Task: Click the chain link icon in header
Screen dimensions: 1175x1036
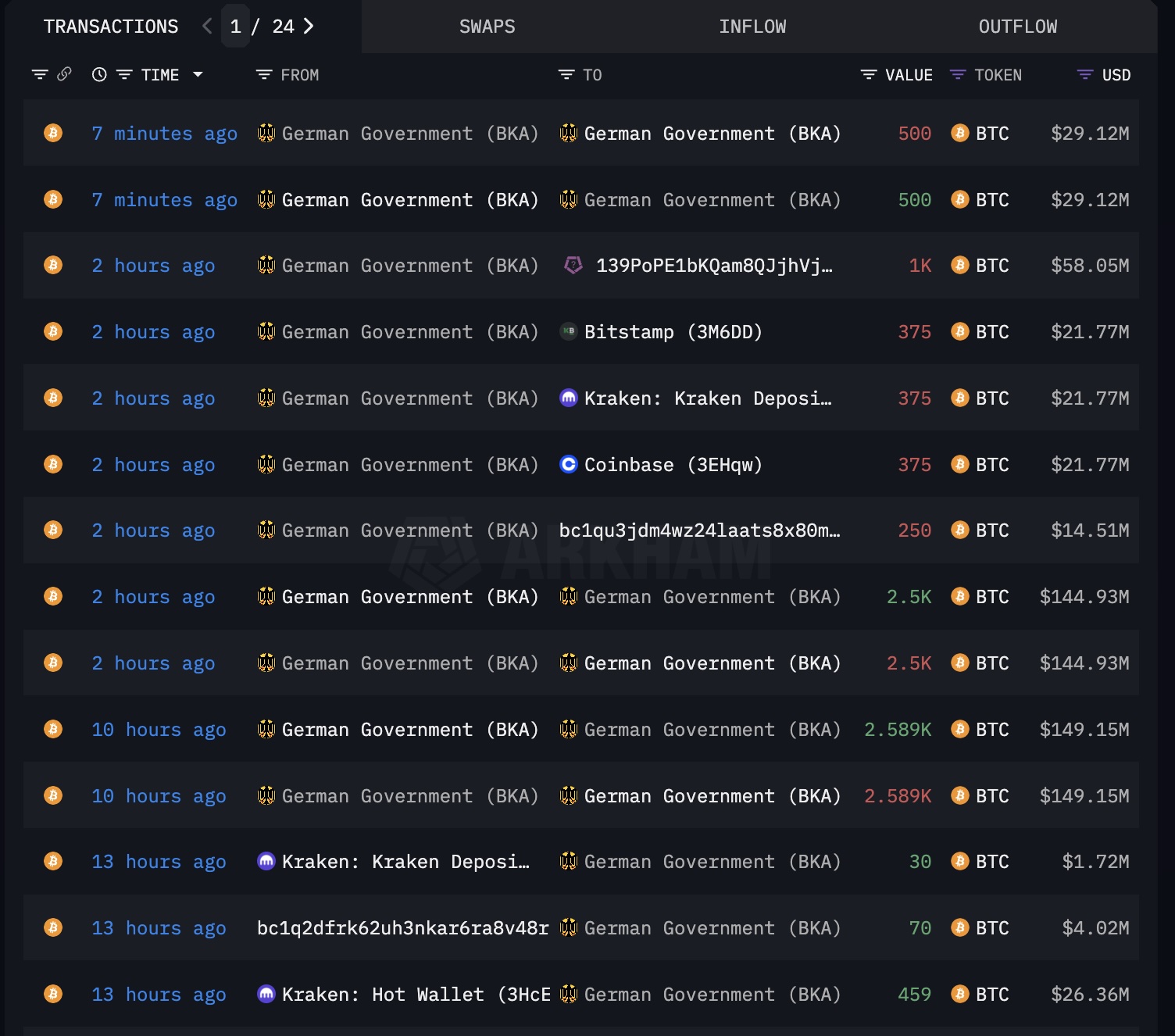Action: (x=65, y=73)
